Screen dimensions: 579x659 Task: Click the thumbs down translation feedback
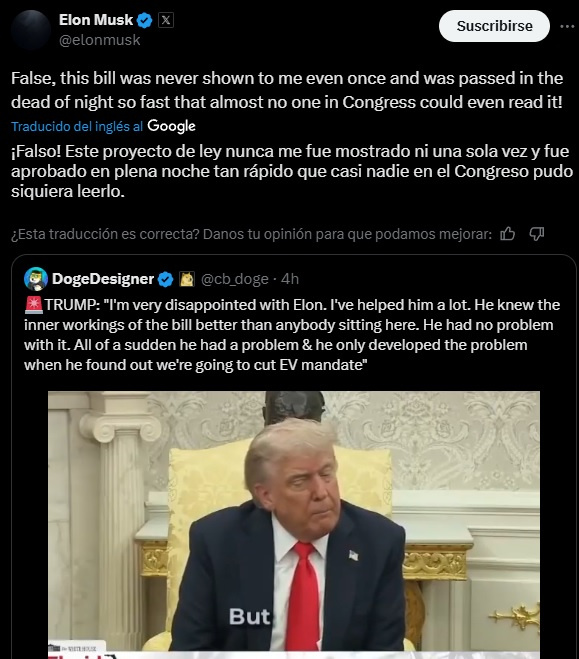[537, 234]
